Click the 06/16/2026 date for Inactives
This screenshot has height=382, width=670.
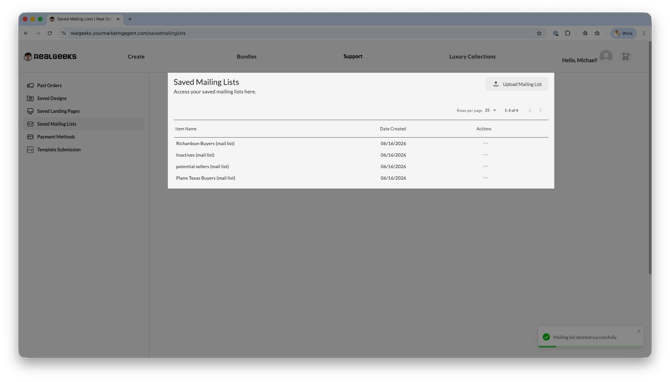393,155
